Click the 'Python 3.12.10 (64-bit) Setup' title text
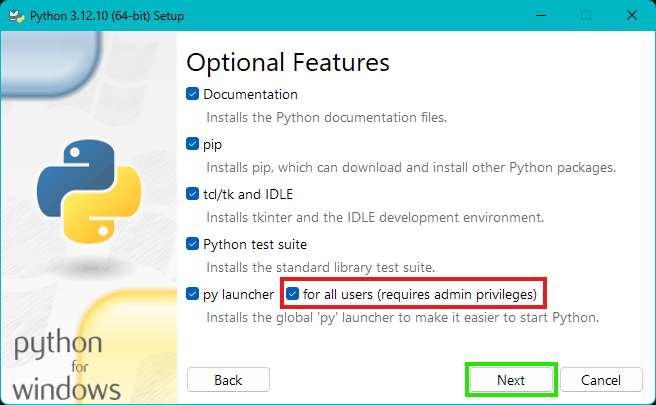The width and height of the screenshot is (656, 405). (107, 16)
